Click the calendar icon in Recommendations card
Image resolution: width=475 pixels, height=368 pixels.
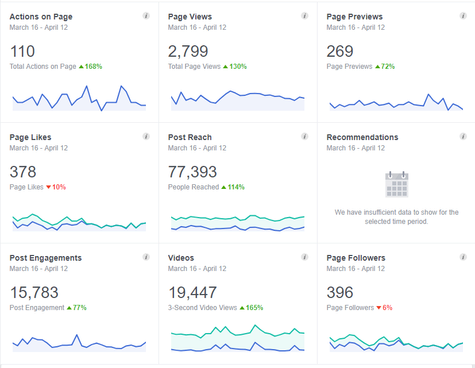[x=397, y=184]
